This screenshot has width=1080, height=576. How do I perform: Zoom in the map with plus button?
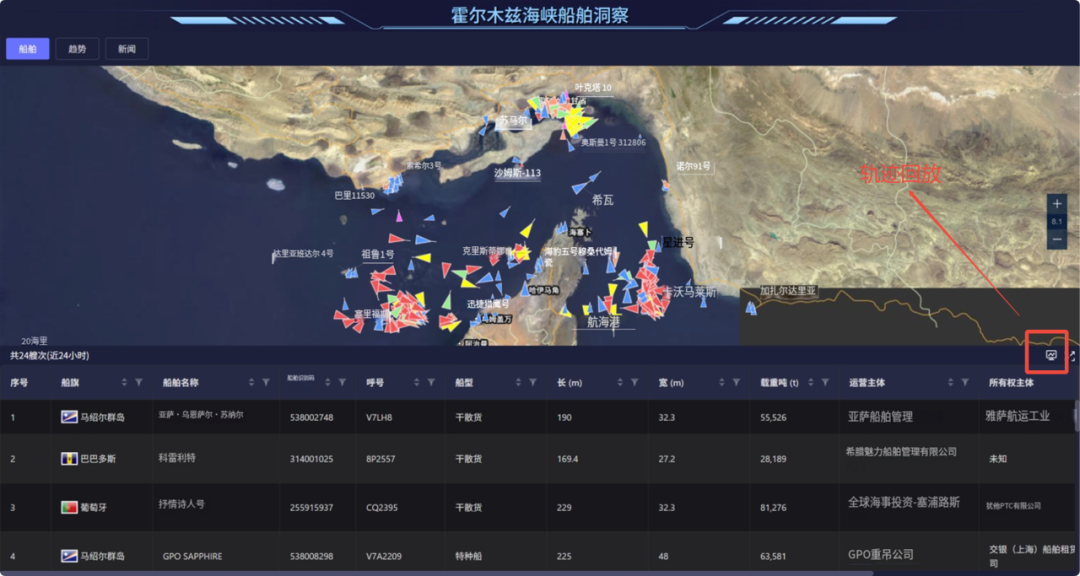point(1057,204)
